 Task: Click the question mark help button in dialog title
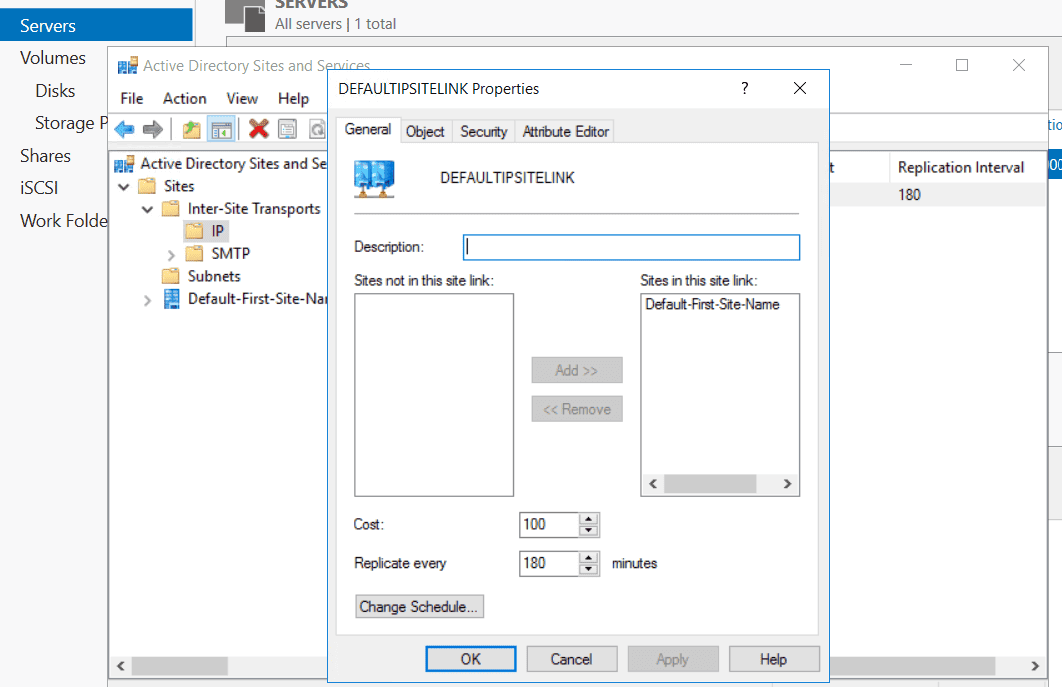pos(745,88)
